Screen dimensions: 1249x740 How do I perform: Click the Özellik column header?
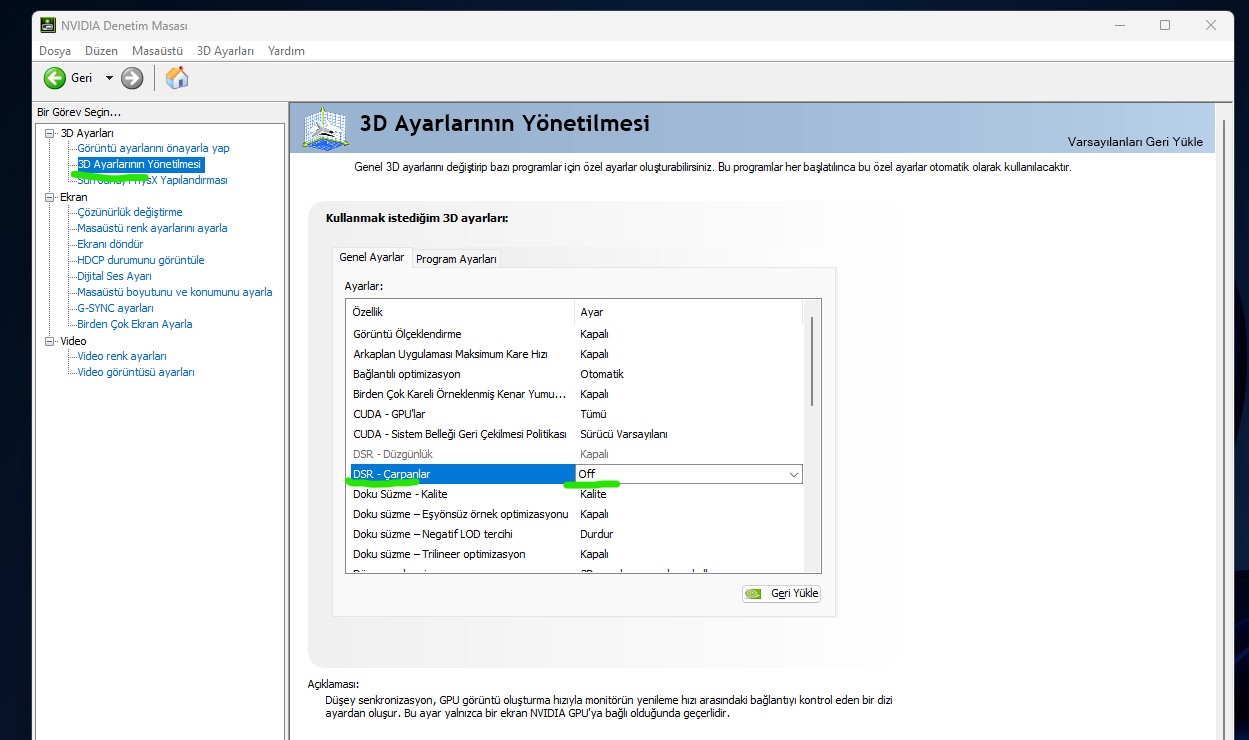tap(460, 312)
